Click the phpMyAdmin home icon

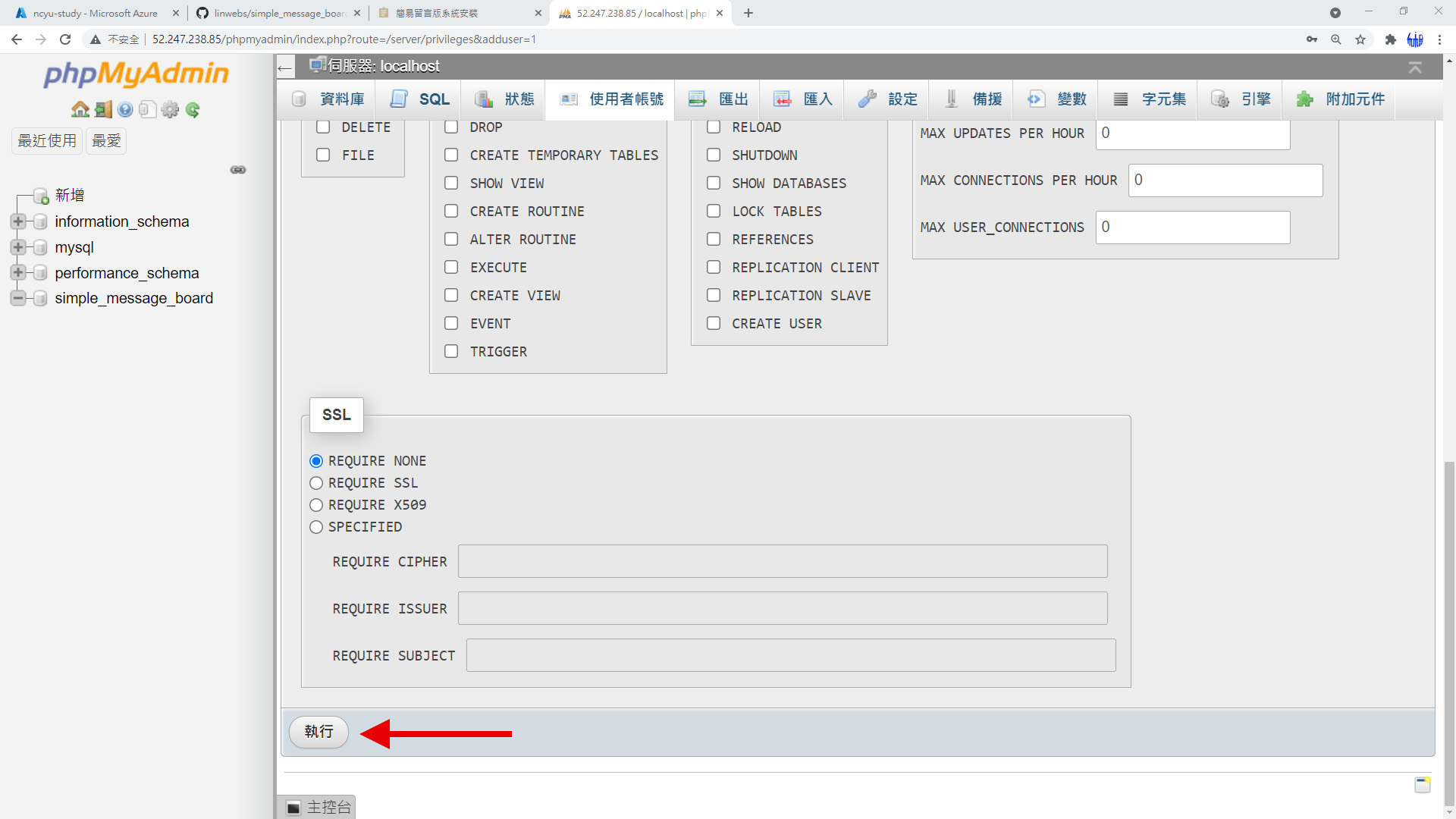[x=80, y=110]
